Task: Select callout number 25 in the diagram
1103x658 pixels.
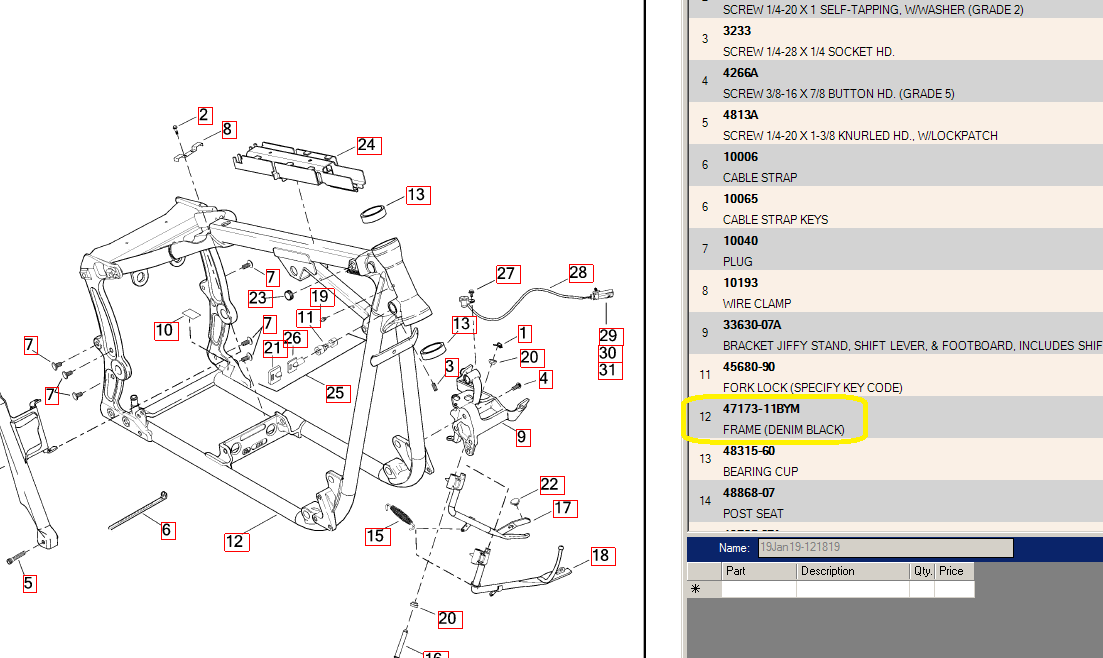Action: [x=336, y=392]
